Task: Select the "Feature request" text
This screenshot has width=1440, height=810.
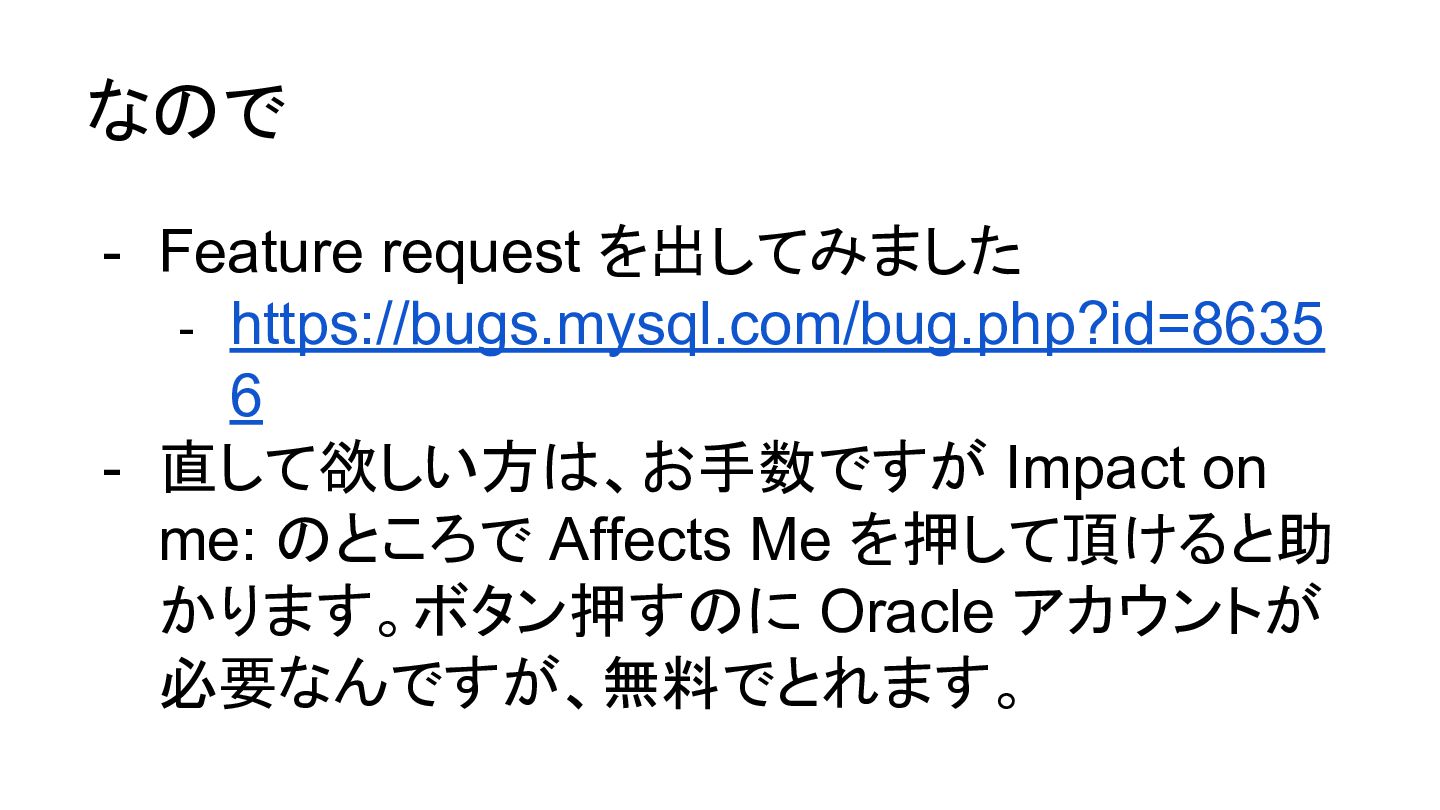Action: [369, 253]
